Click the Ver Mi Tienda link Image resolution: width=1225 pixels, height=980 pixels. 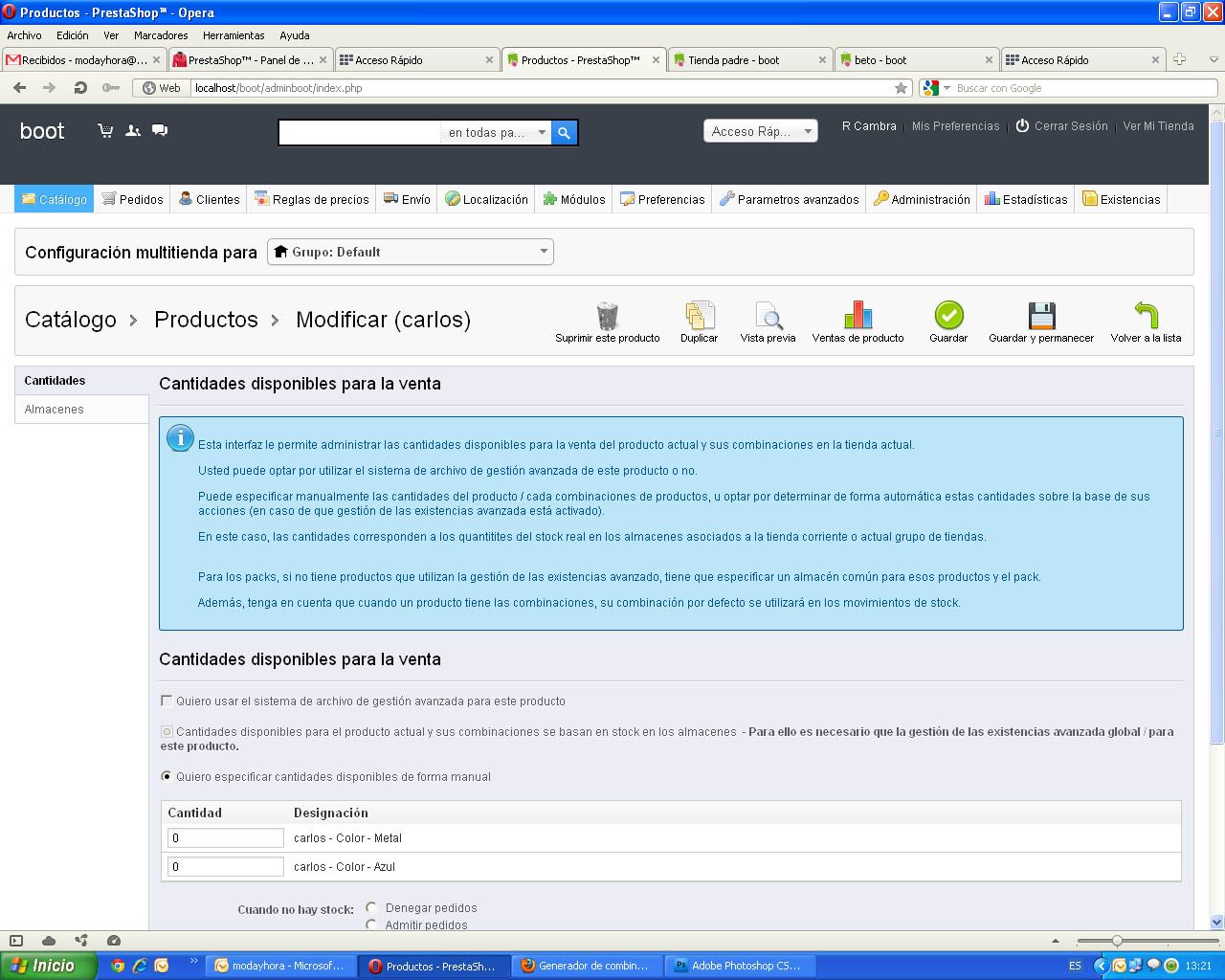coord(1158,126)
